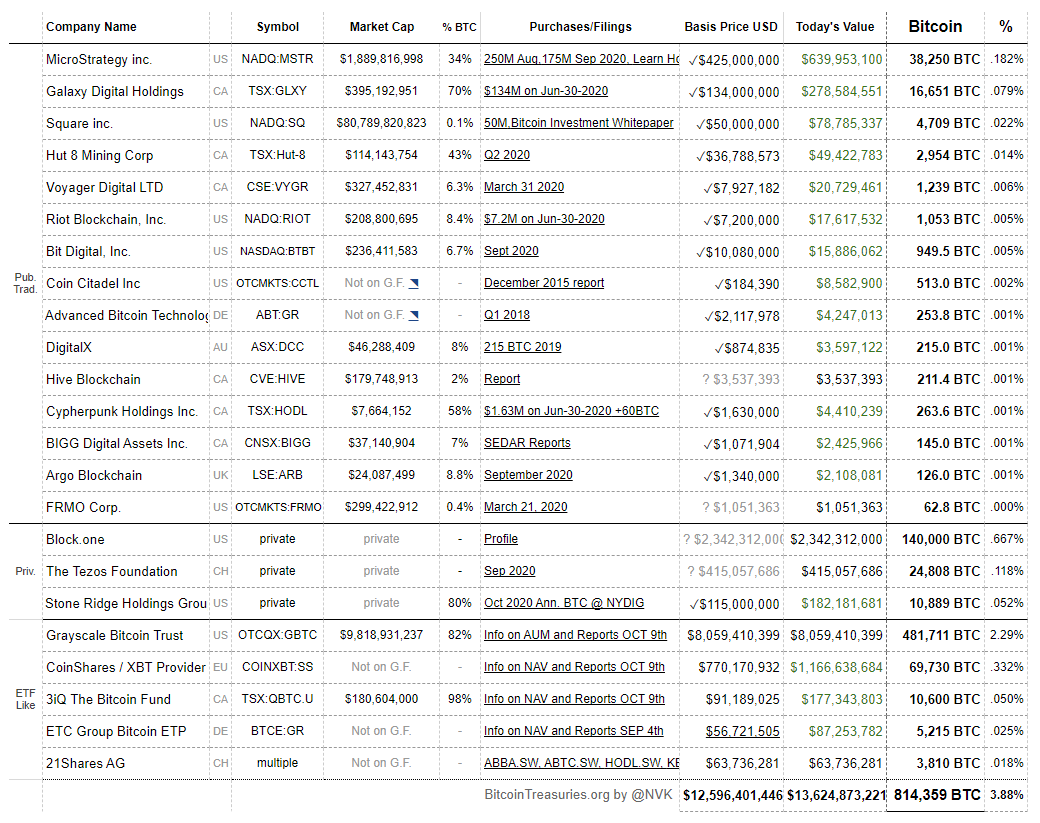Select the NADQ:SQ symbol cell
This screenshot has width=1040, height=823.
click(x=277, y=123)
